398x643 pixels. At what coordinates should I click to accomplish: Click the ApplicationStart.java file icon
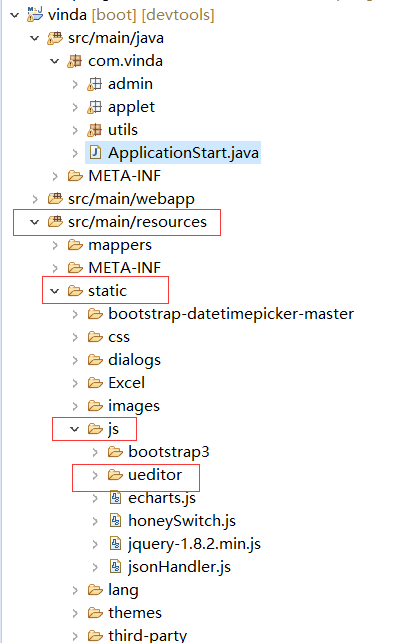click(x=95, y=153)
